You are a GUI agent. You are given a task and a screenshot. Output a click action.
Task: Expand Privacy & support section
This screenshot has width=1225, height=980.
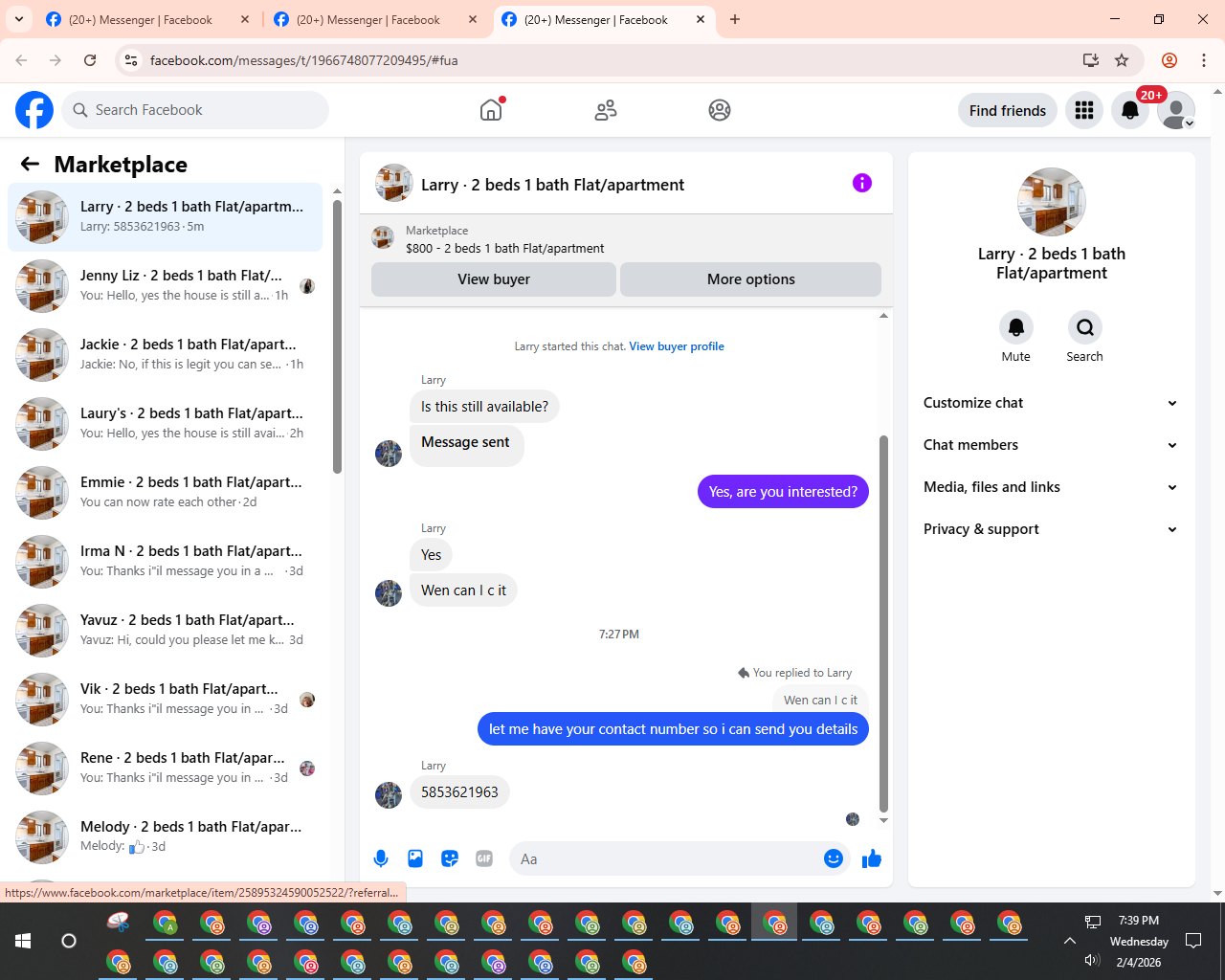coord(1051,529)
